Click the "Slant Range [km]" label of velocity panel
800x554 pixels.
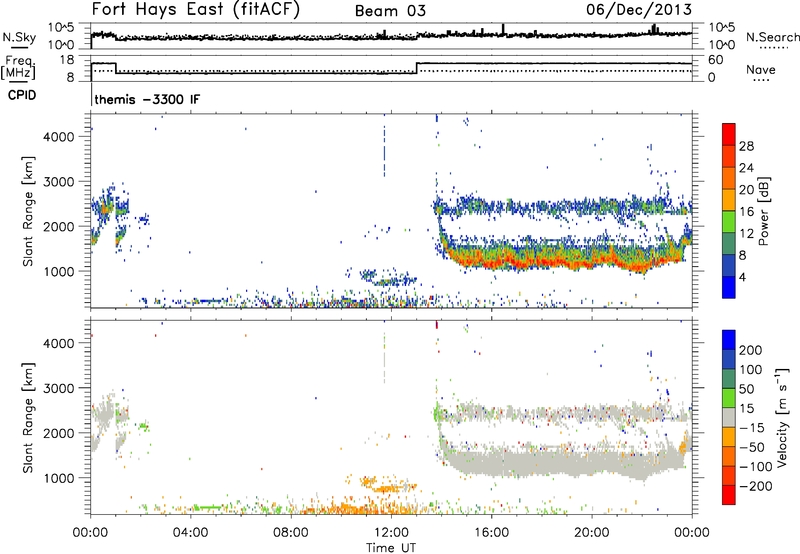[28, 417]
